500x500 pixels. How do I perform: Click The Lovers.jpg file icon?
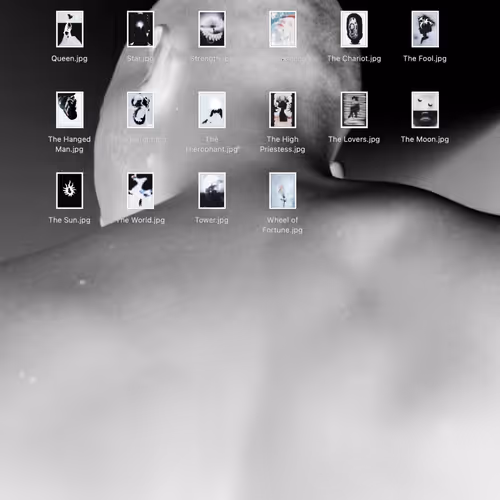pyautogui.click(x=354, y=110)
